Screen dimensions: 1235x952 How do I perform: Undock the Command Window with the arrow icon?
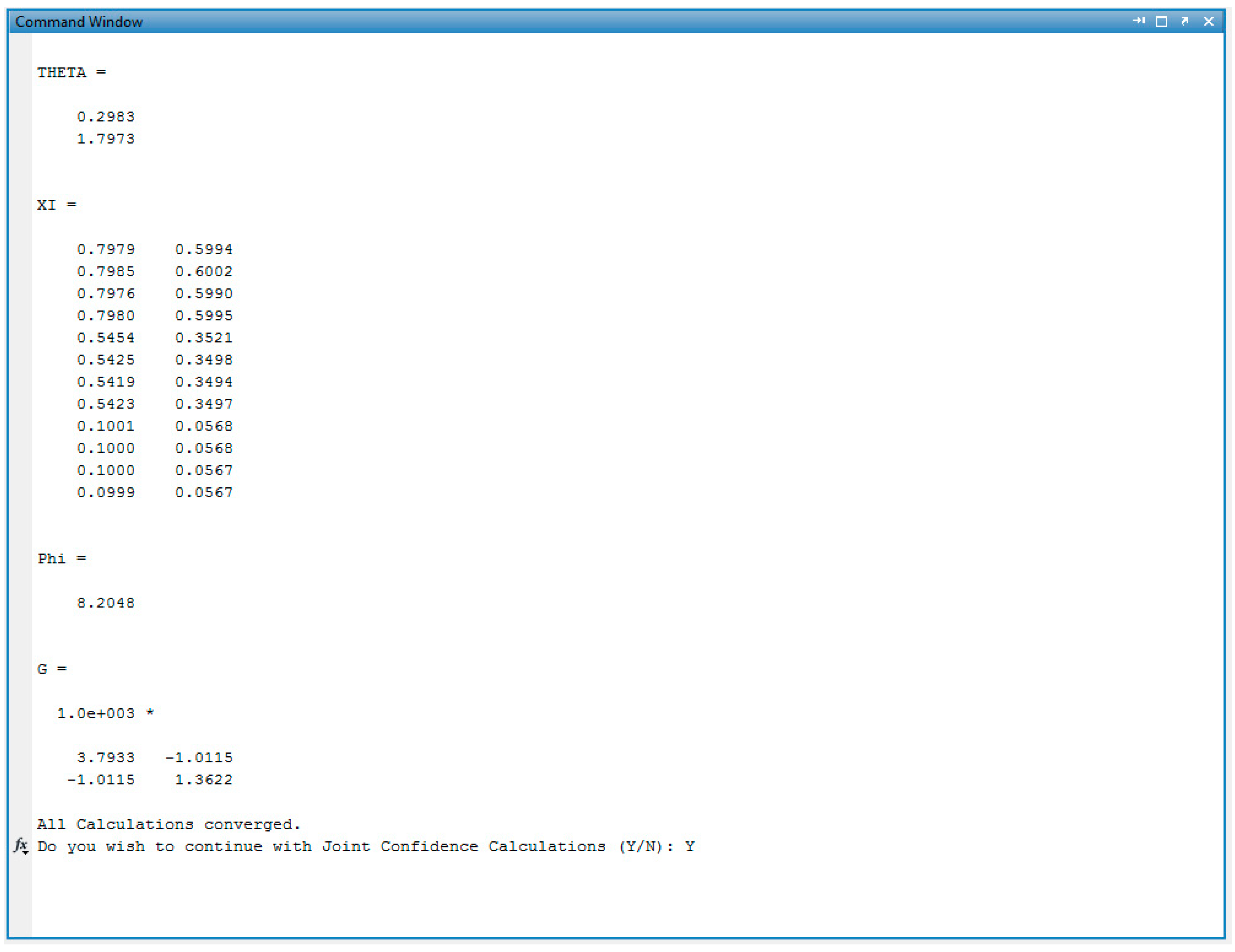[x=1185, y=21]
